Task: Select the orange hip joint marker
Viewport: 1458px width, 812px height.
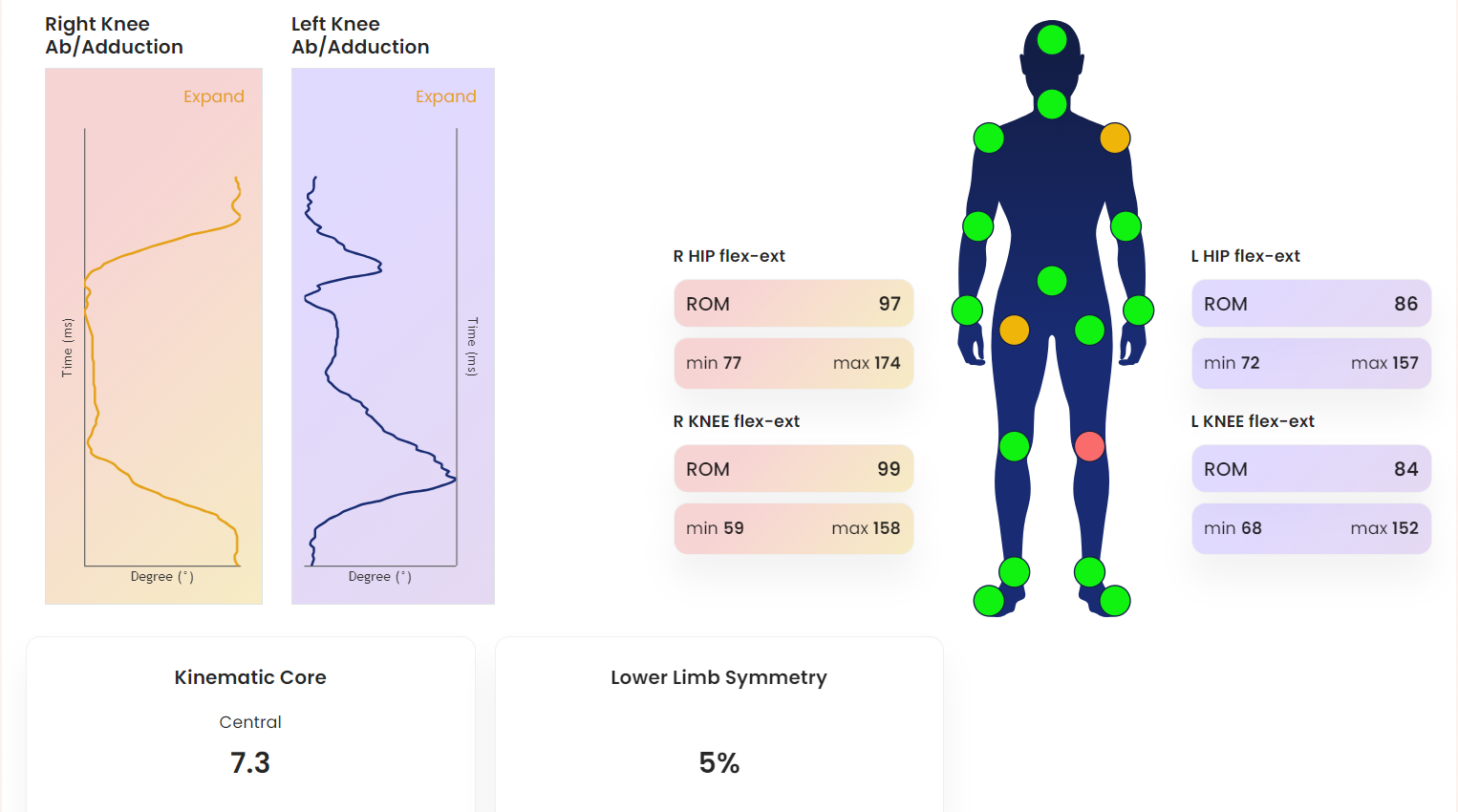Action: coord(1014,330)
